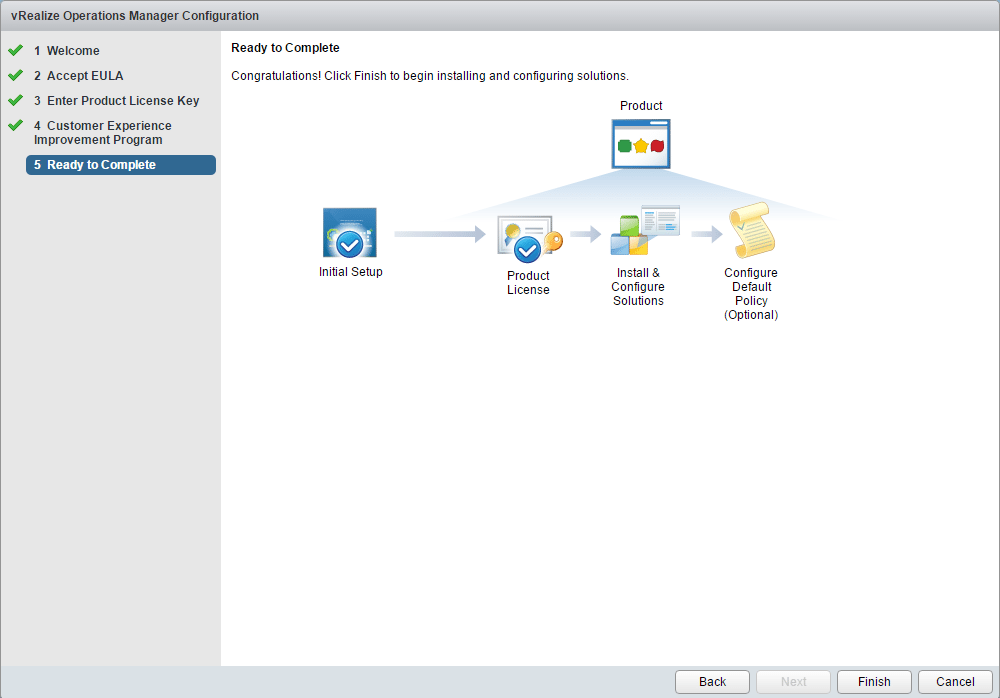Select step 5 Ready to Complete
Viewport: 1000px width, 698px height.
[x=121, y=165]
